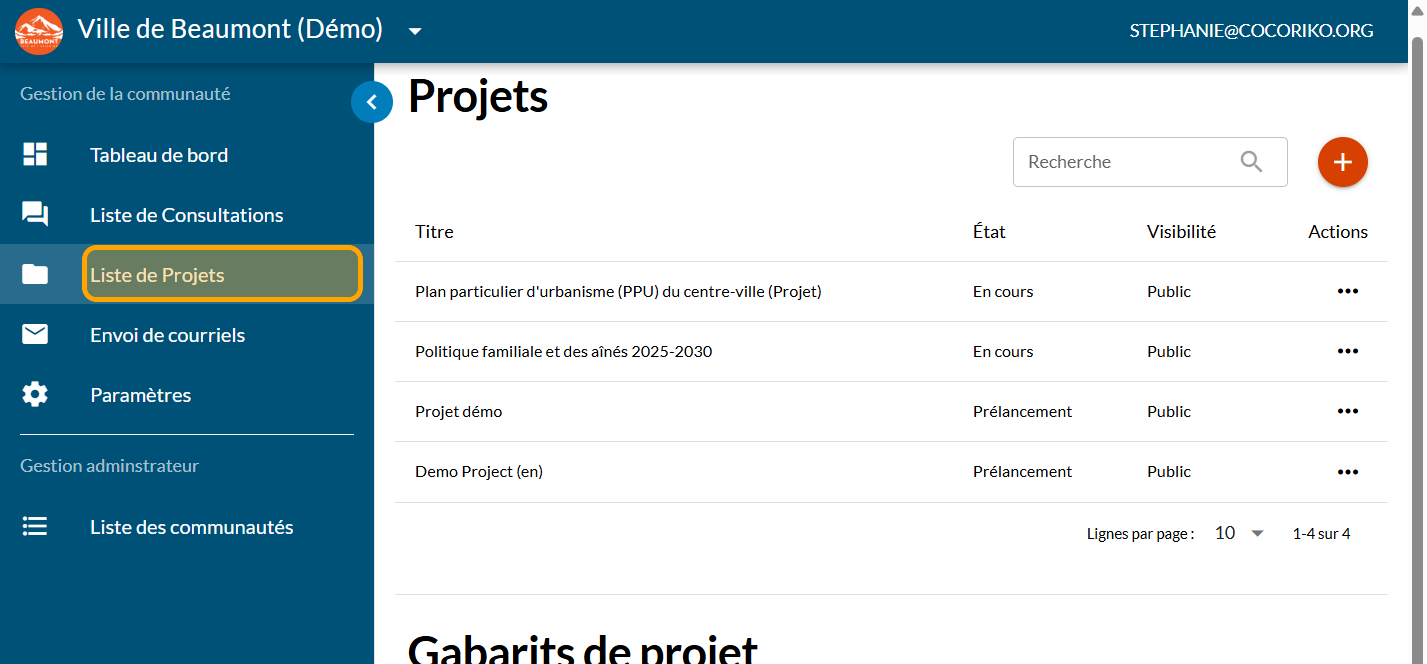Click the search magnifier icon
The image size is (1427, 664).
click(1251, 162)
